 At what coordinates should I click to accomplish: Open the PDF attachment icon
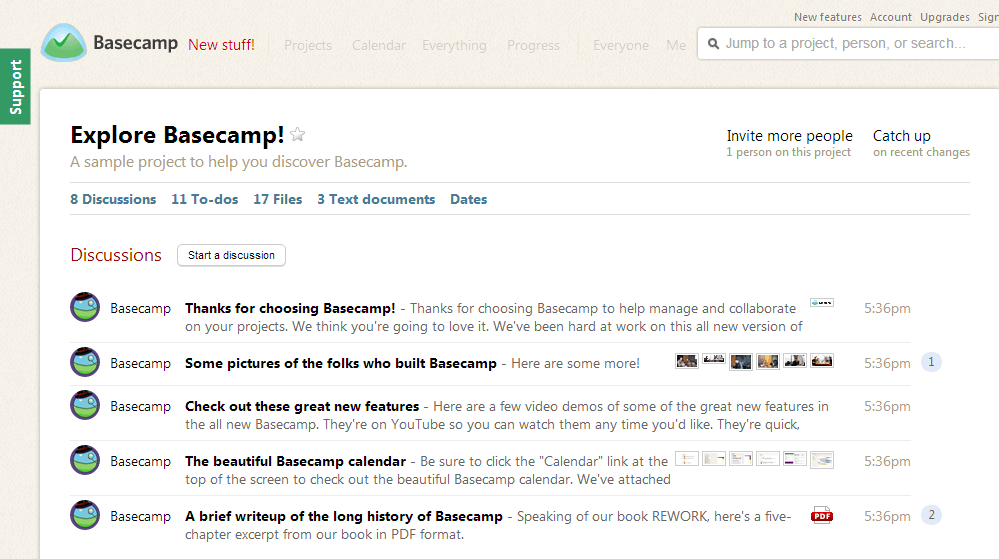point(822,516)
